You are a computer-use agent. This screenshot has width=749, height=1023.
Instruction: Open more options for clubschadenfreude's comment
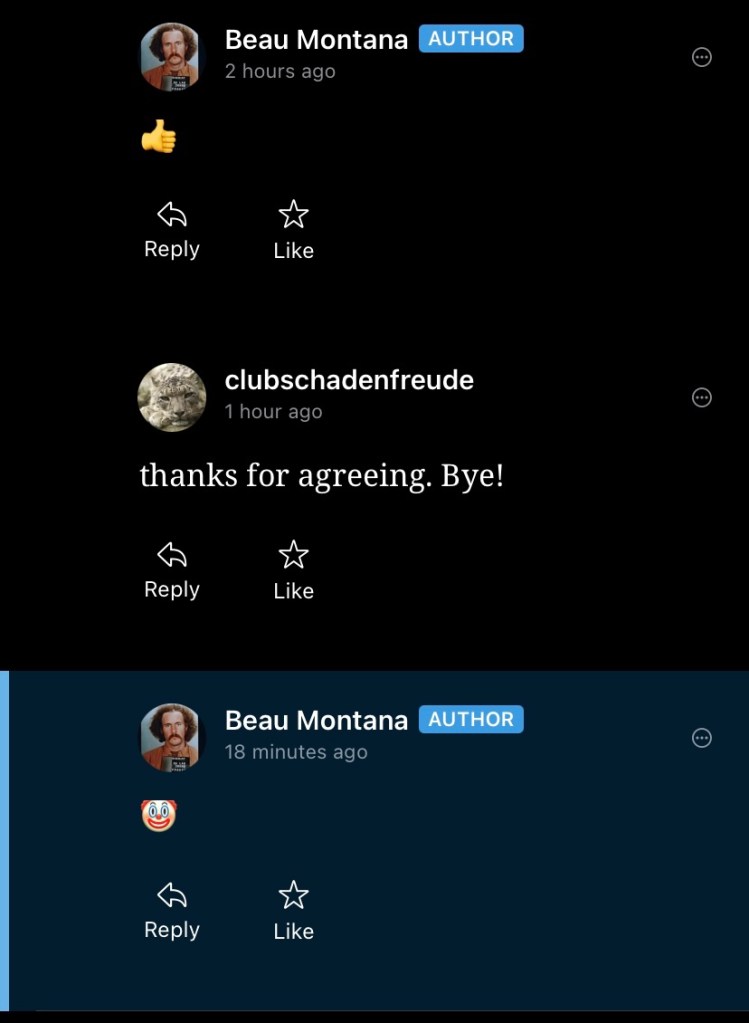(701, 397)
